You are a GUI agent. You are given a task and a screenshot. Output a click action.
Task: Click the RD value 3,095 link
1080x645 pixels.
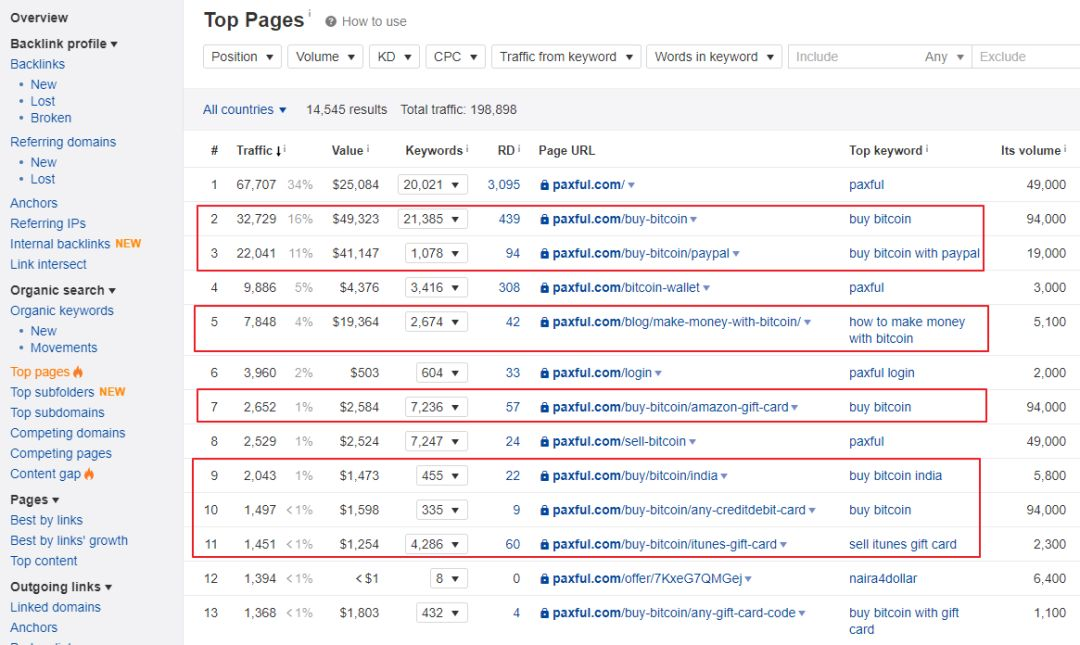click(503, 185)
